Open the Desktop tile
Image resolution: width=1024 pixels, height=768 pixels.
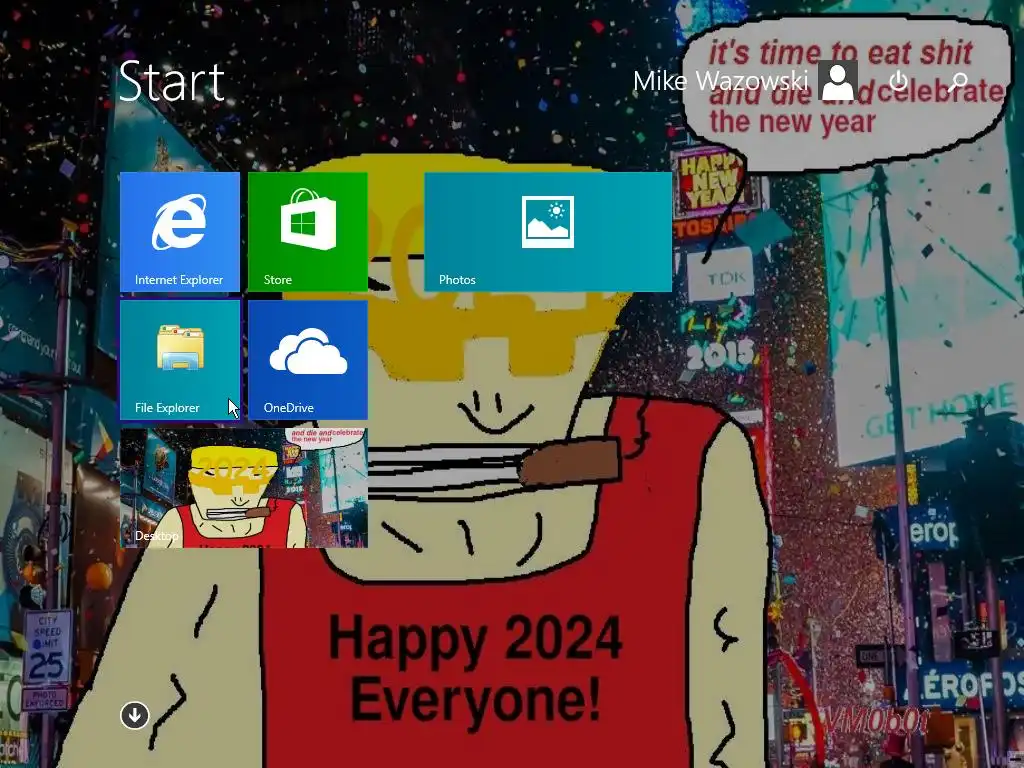[x=244, y=488]
